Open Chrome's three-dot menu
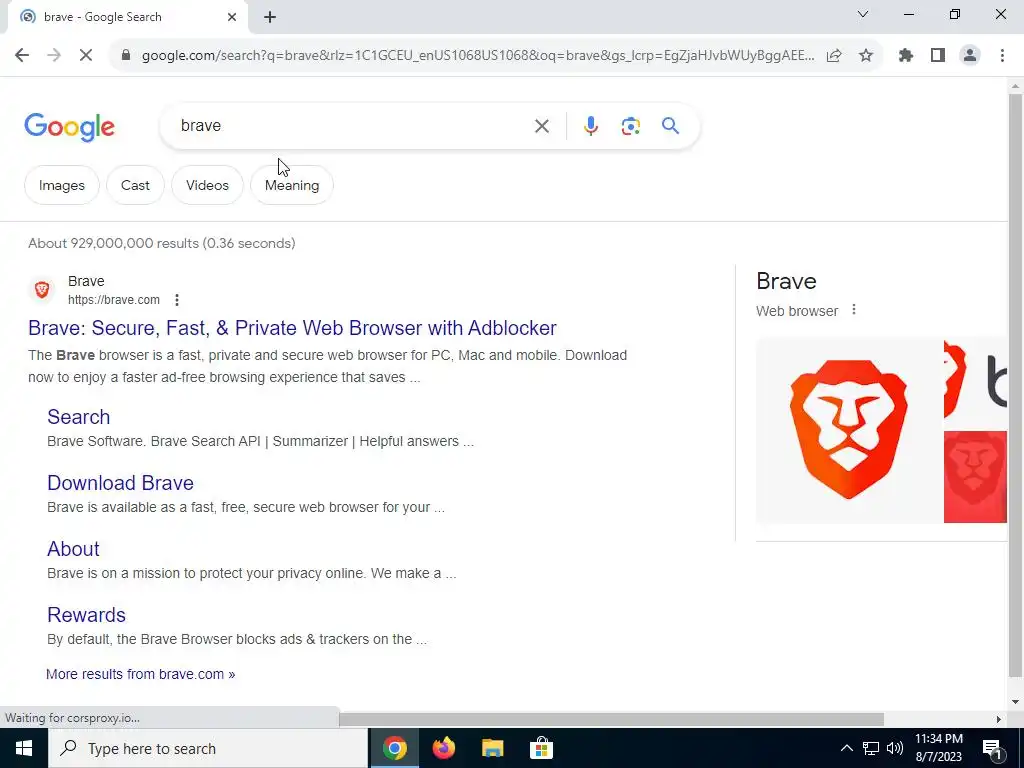 click(1002, 56)
